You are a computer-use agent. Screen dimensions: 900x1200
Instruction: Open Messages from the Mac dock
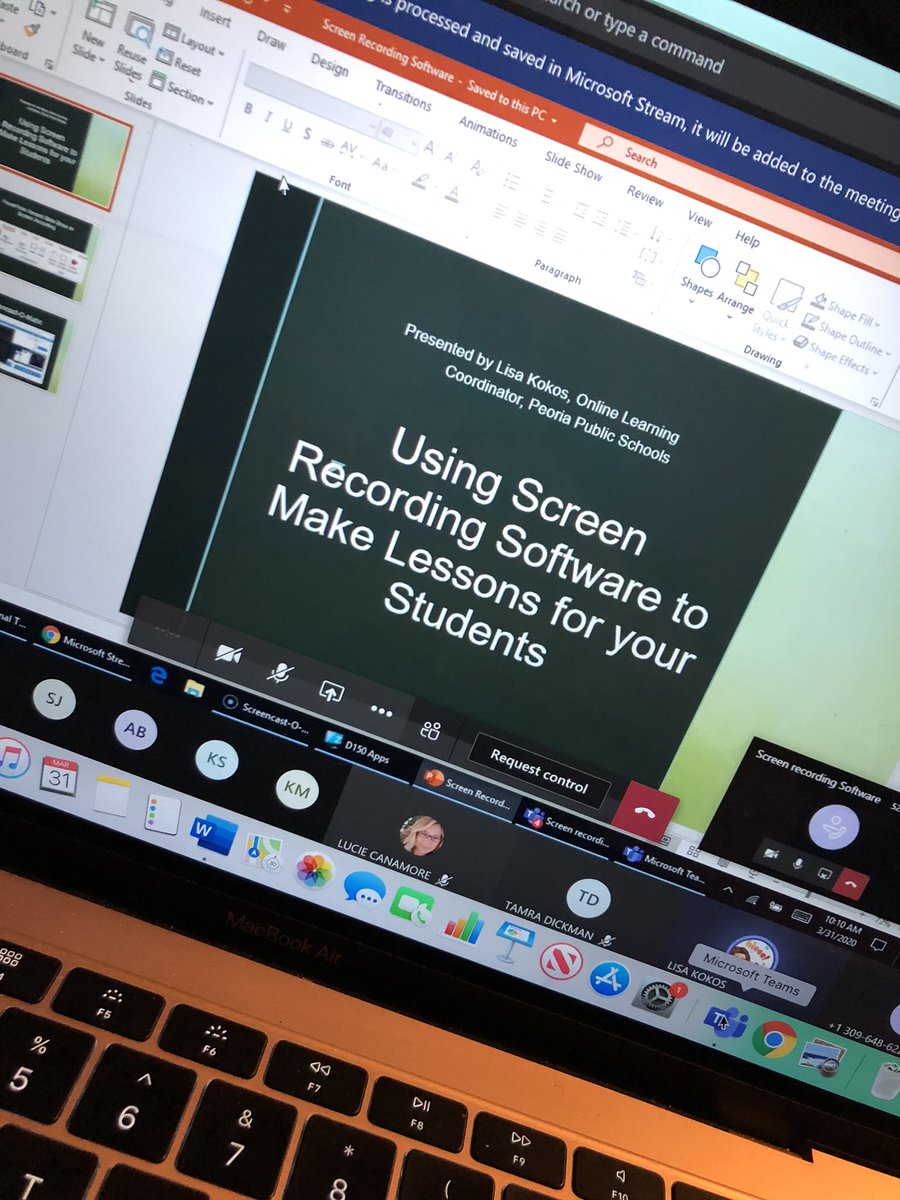click(x=363, y=888)
